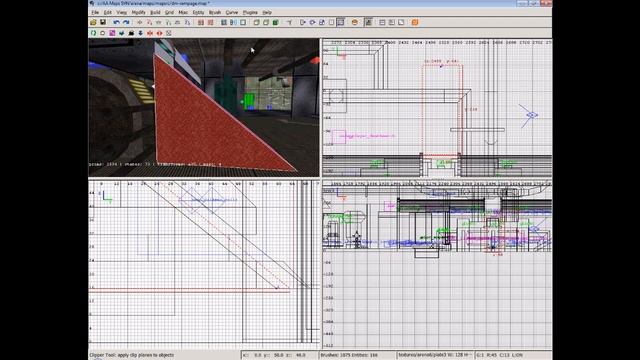Open the View menu
This screenshot has height=360, width=640.
122,13
